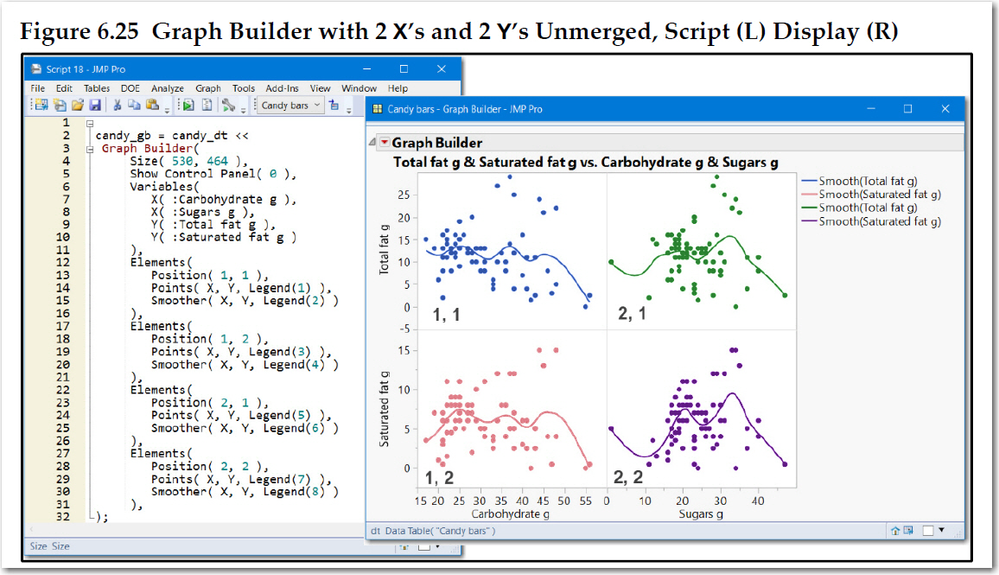Open the Graph Builder red triangle menu
Screen dimensions: 999x575
pos(384,143)
